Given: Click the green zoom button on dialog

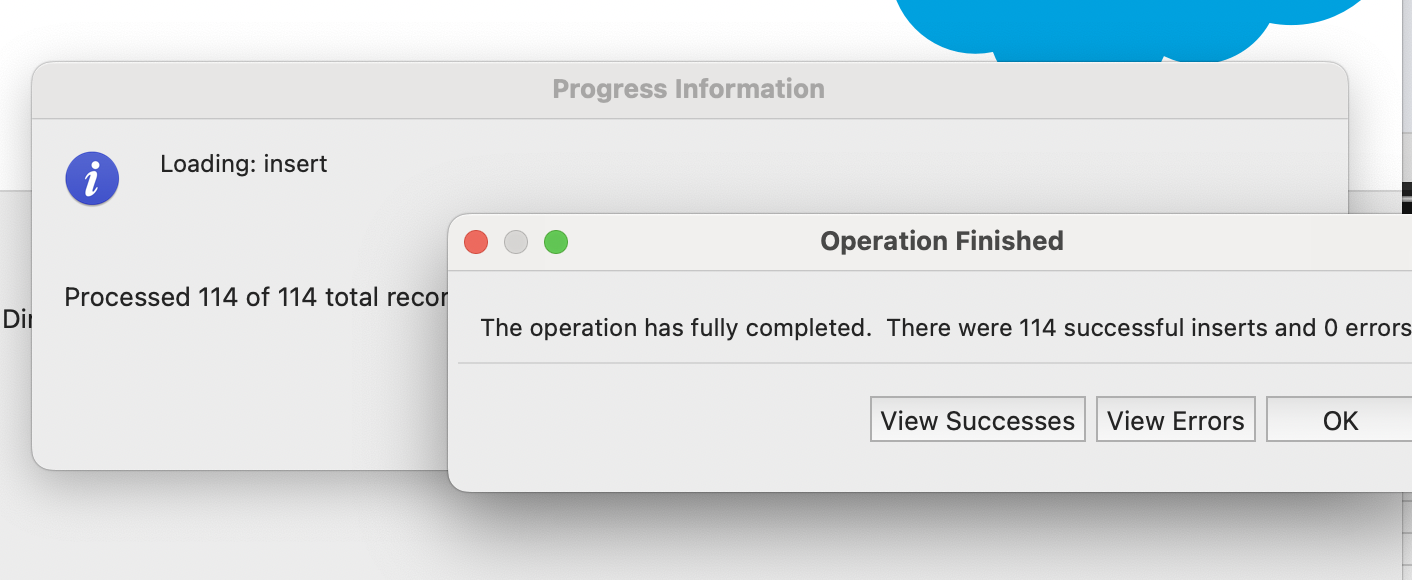Looking at the screenshot, I should [x=555, y=242].
